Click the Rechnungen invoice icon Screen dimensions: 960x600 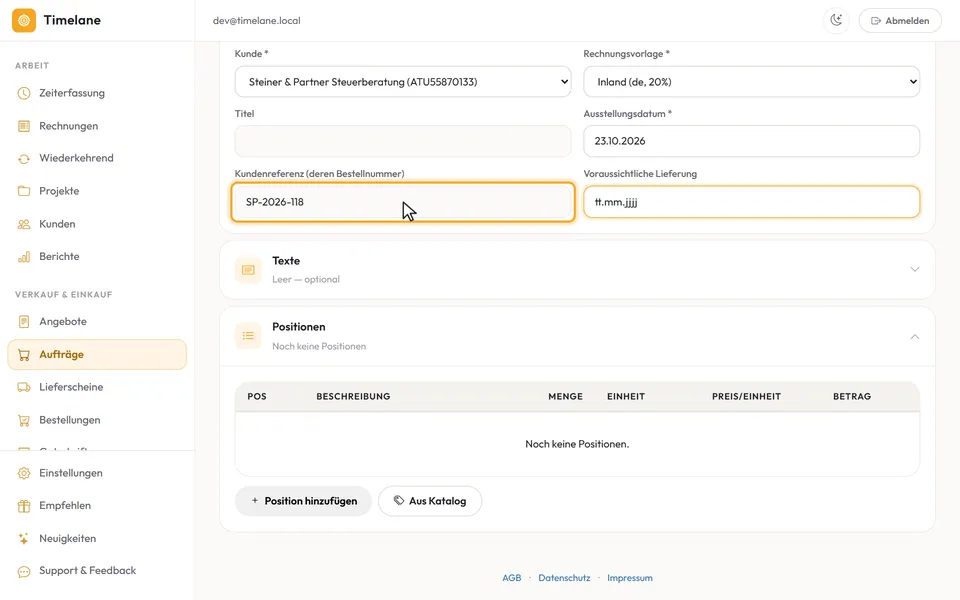pos(24,126)
